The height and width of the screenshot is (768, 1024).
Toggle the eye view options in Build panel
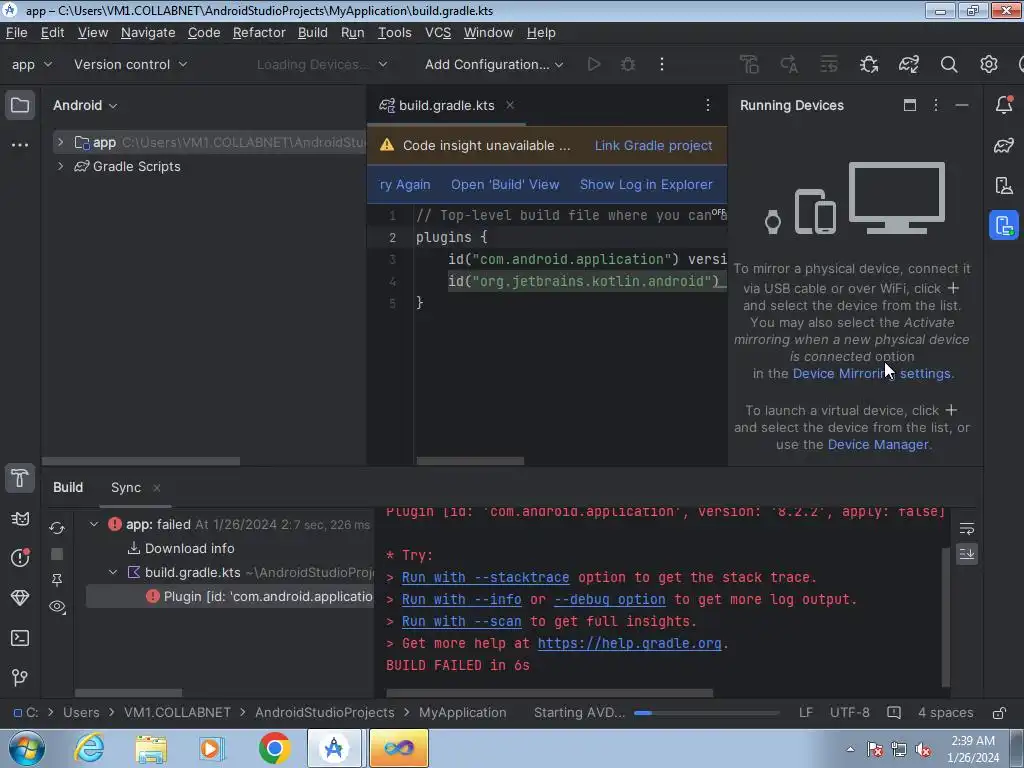[x=57, y=607]
